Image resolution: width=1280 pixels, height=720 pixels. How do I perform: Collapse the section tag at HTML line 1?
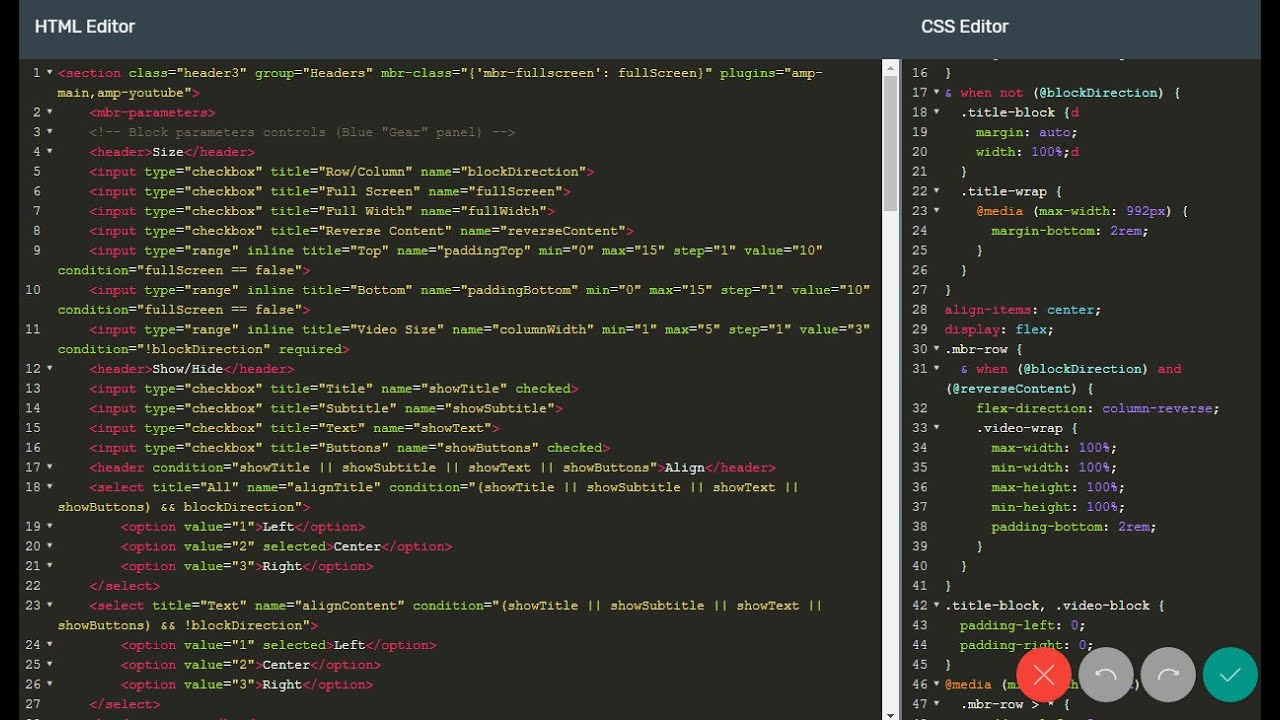click(50, 73)
